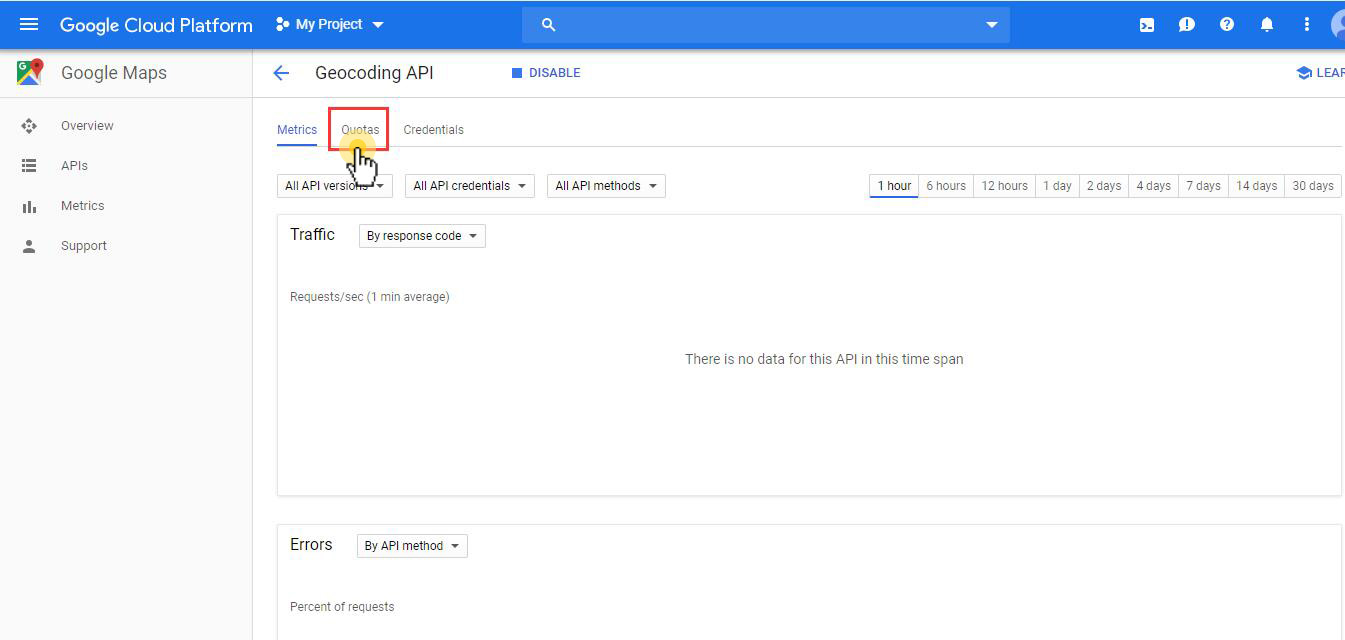Activate Cloud Shell terminal icon
This screenshot has height=640, width=1345.
click(x=1147, y=25)
